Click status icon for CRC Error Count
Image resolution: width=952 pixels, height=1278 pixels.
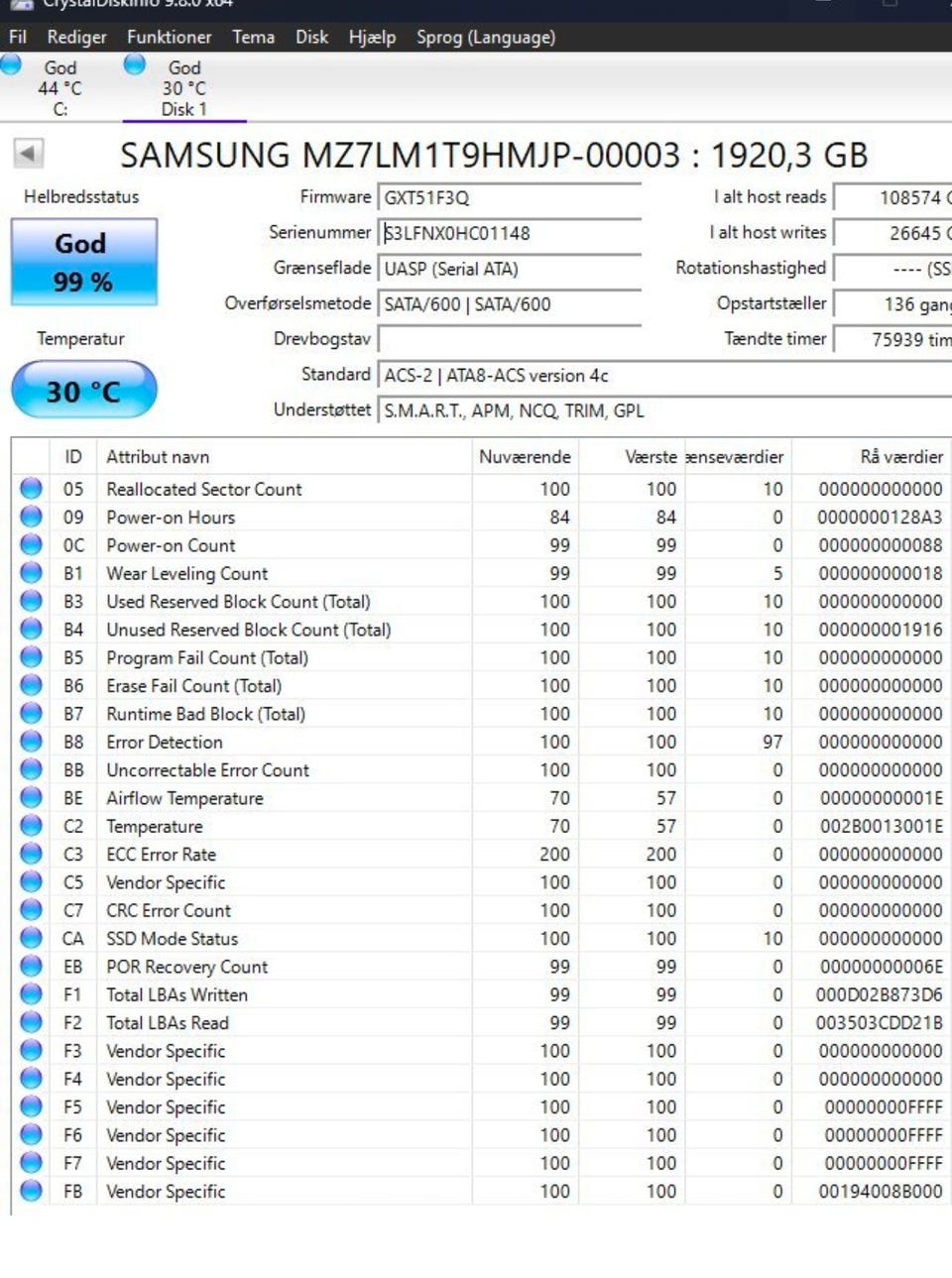[32, 910]
